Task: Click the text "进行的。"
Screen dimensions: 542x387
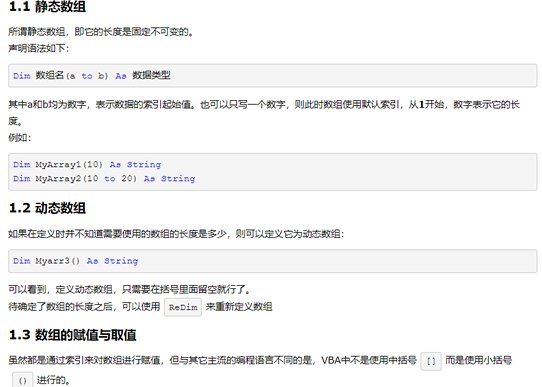Action: [x=54, y=380]
